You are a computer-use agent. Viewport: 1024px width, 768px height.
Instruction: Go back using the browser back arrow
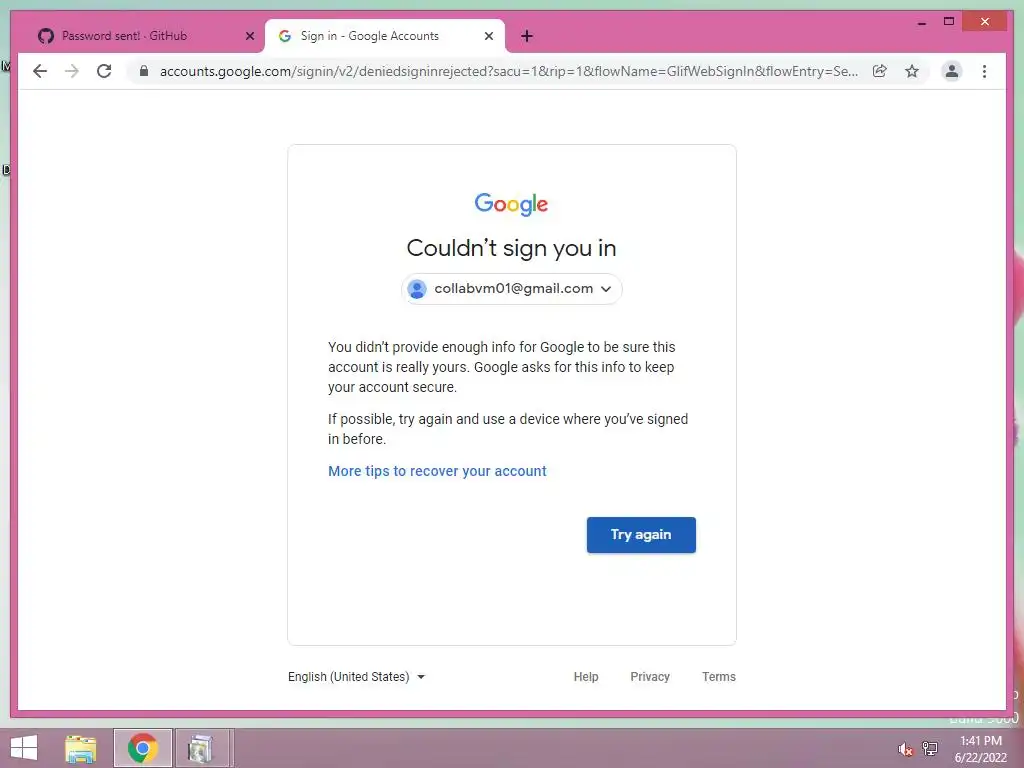pos(40,71)
